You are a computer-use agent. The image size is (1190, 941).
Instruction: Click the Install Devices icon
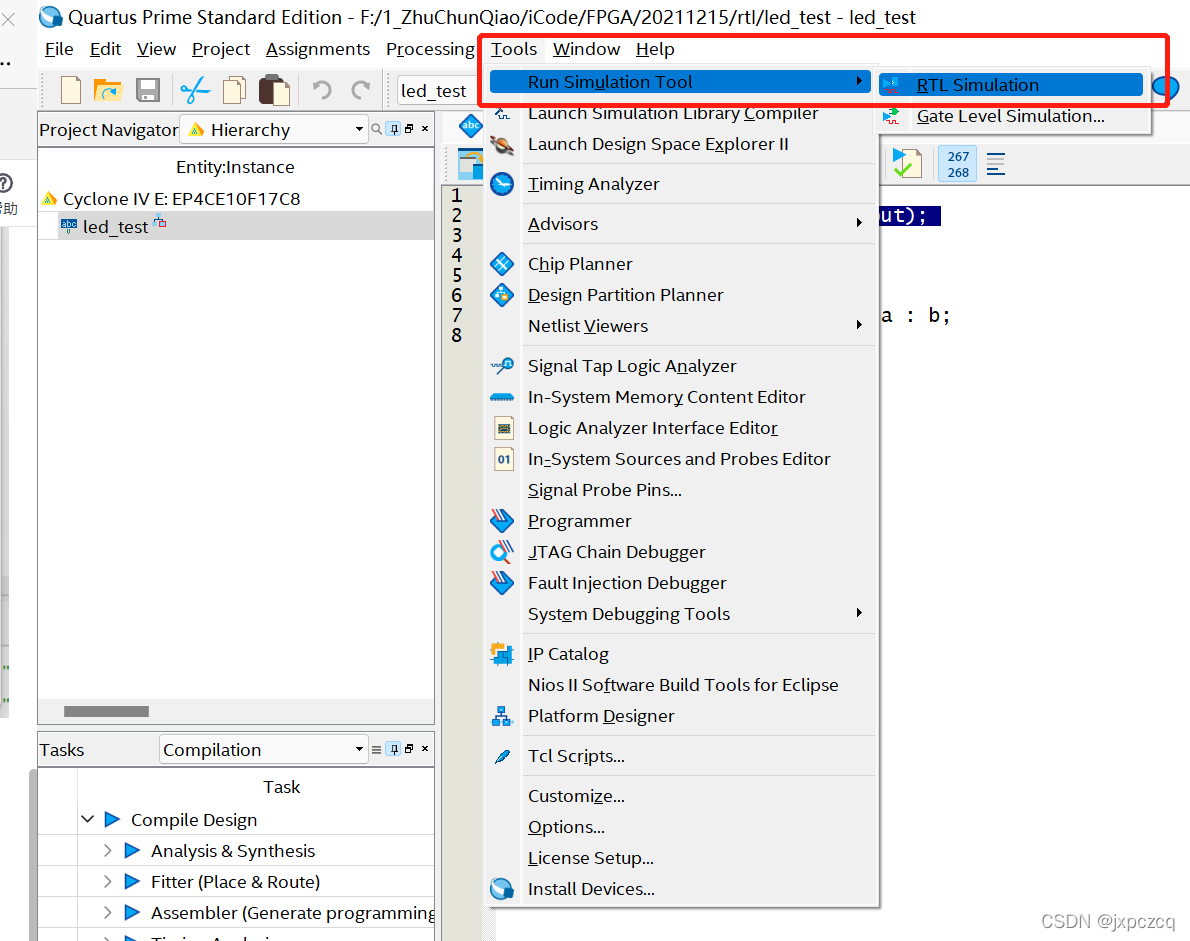502,889
